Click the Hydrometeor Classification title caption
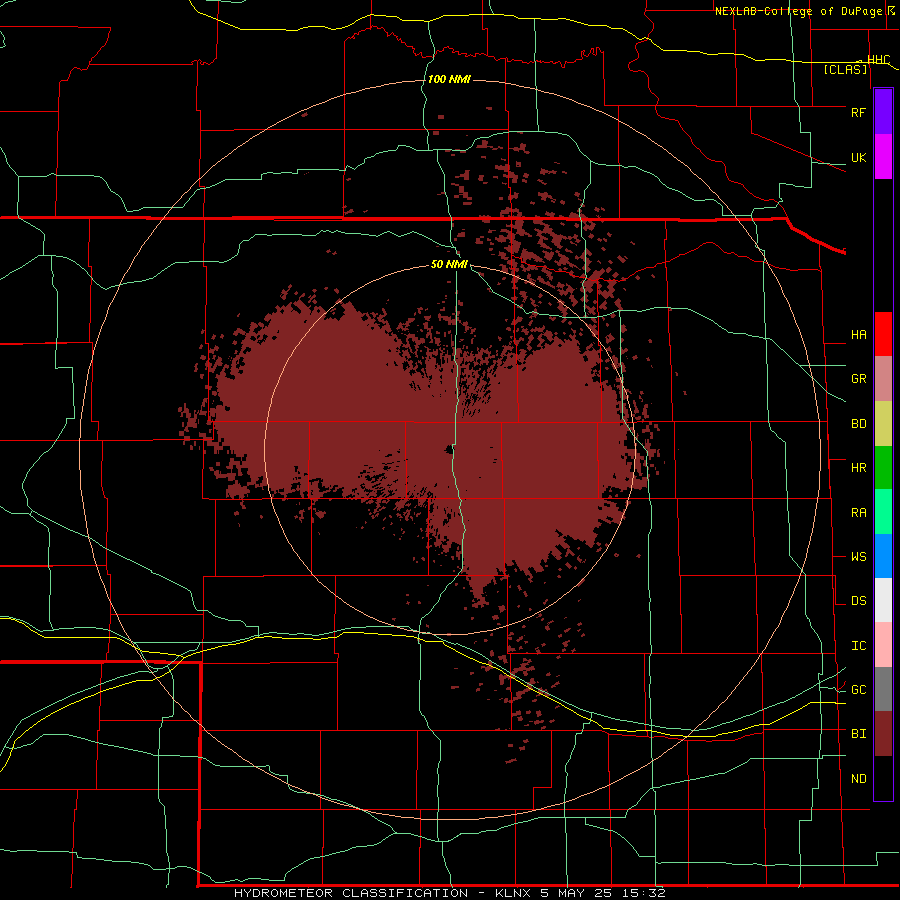 (x=449, y=893)
